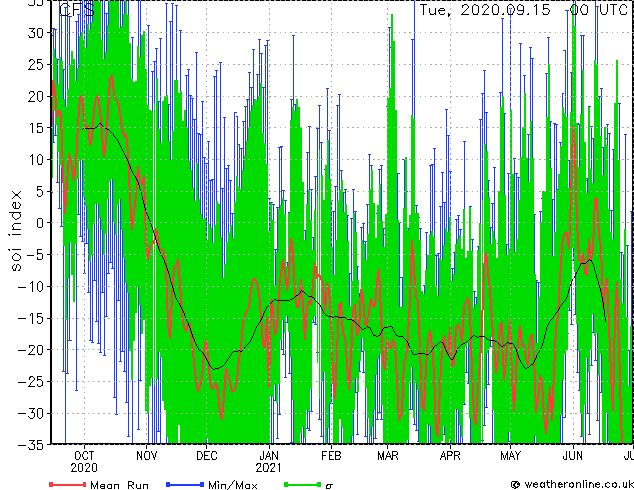Click the '00 UTC' time text
Viewport: 634px width, 490px height.
click(x=598, y=10)
